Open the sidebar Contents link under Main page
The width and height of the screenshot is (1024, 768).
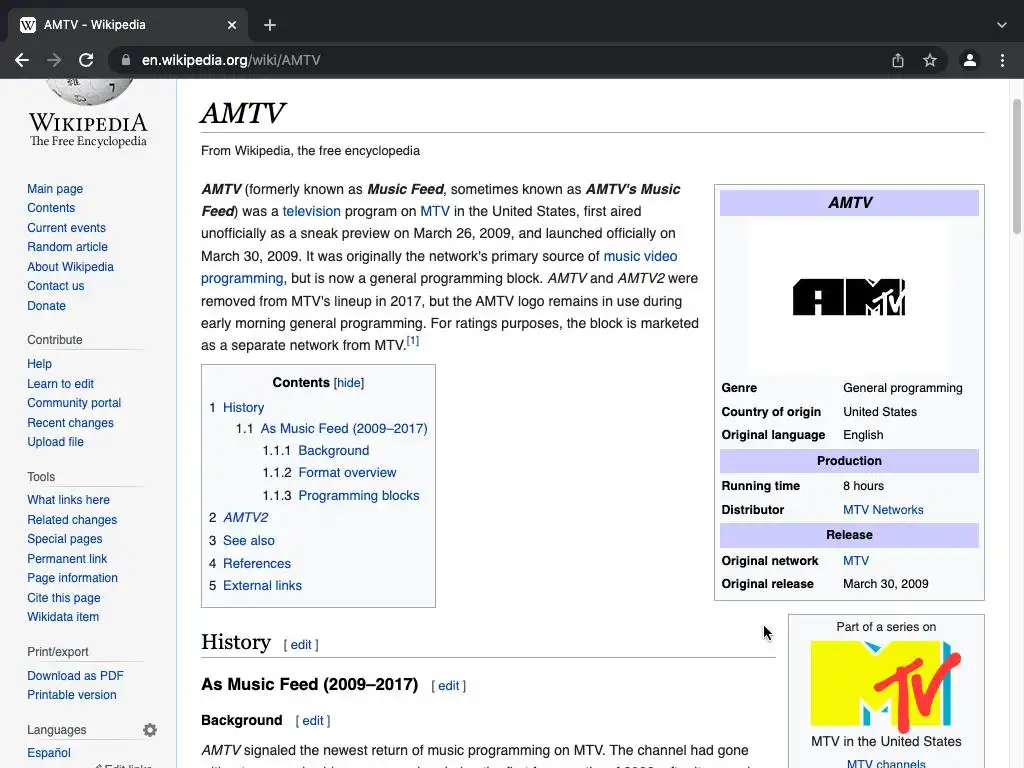click(51, 208)
